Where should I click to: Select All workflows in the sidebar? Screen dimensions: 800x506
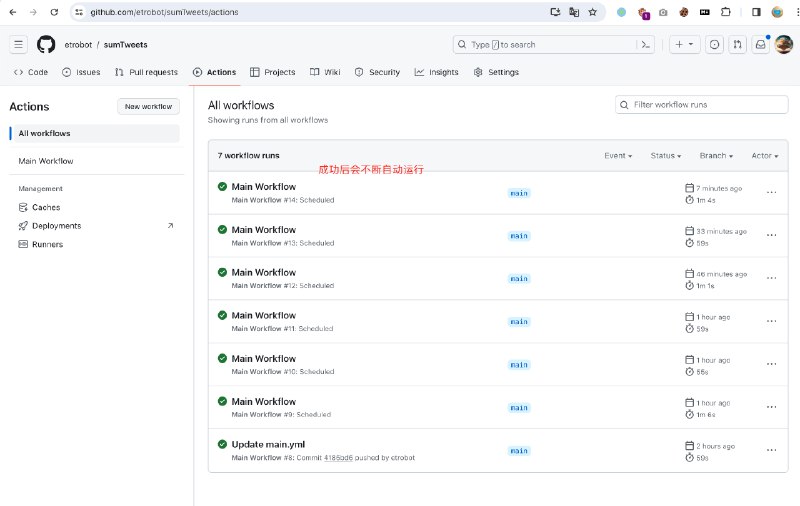94,134
